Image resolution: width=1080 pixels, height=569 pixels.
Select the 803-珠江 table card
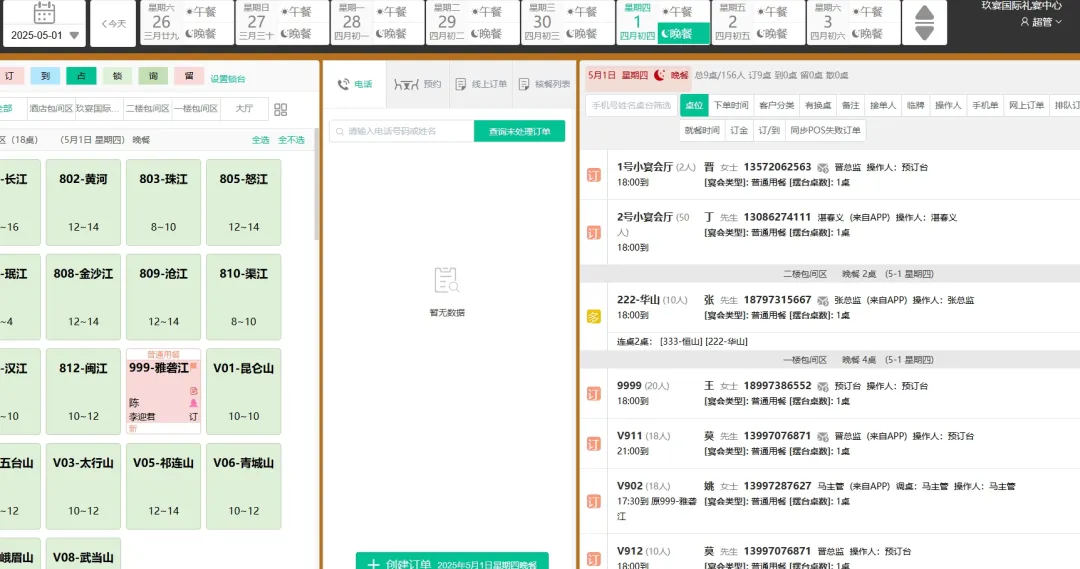164,202
